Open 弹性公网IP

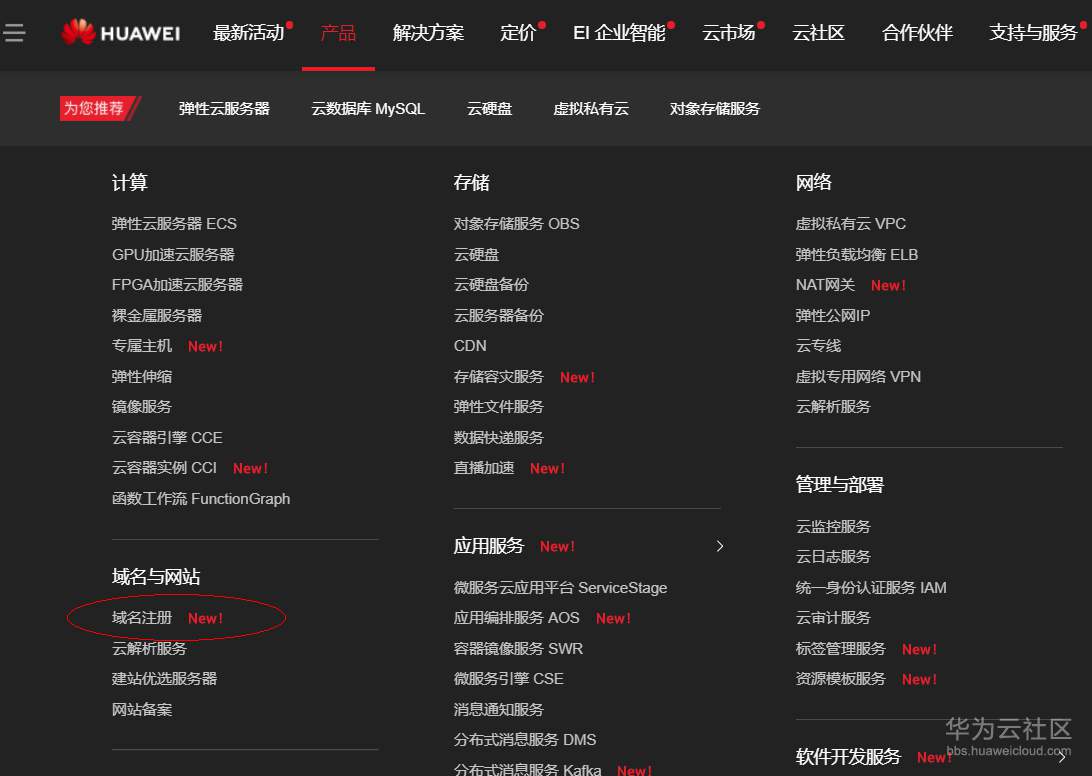833,316
